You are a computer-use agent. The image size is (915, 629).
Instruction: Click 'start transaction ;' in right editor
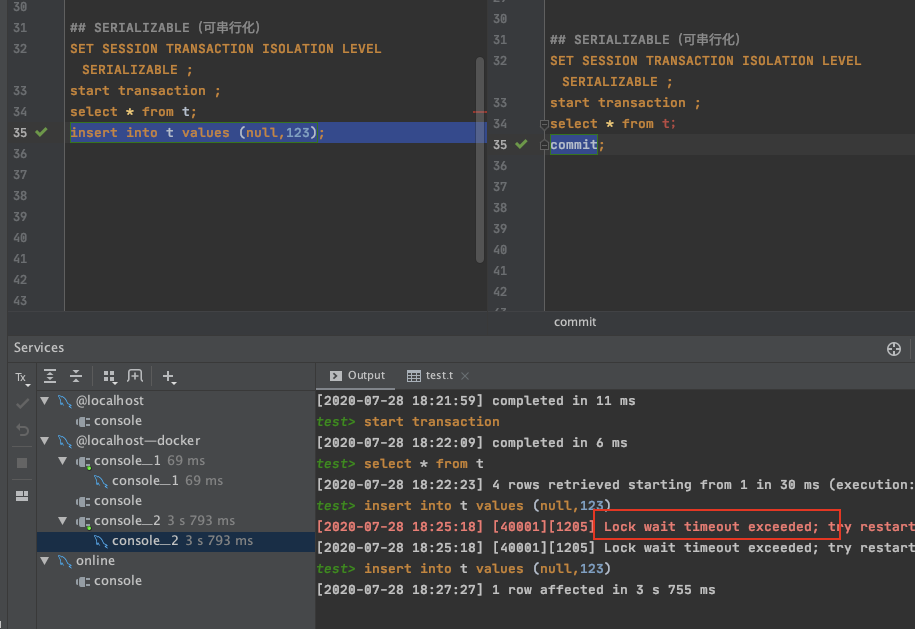coord(625,103)
